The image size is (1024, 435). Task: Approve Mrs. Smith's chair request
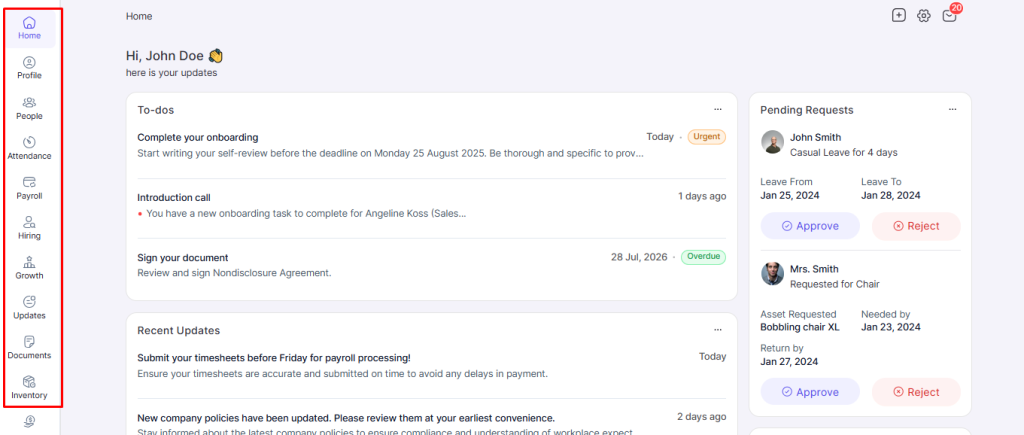810,392
